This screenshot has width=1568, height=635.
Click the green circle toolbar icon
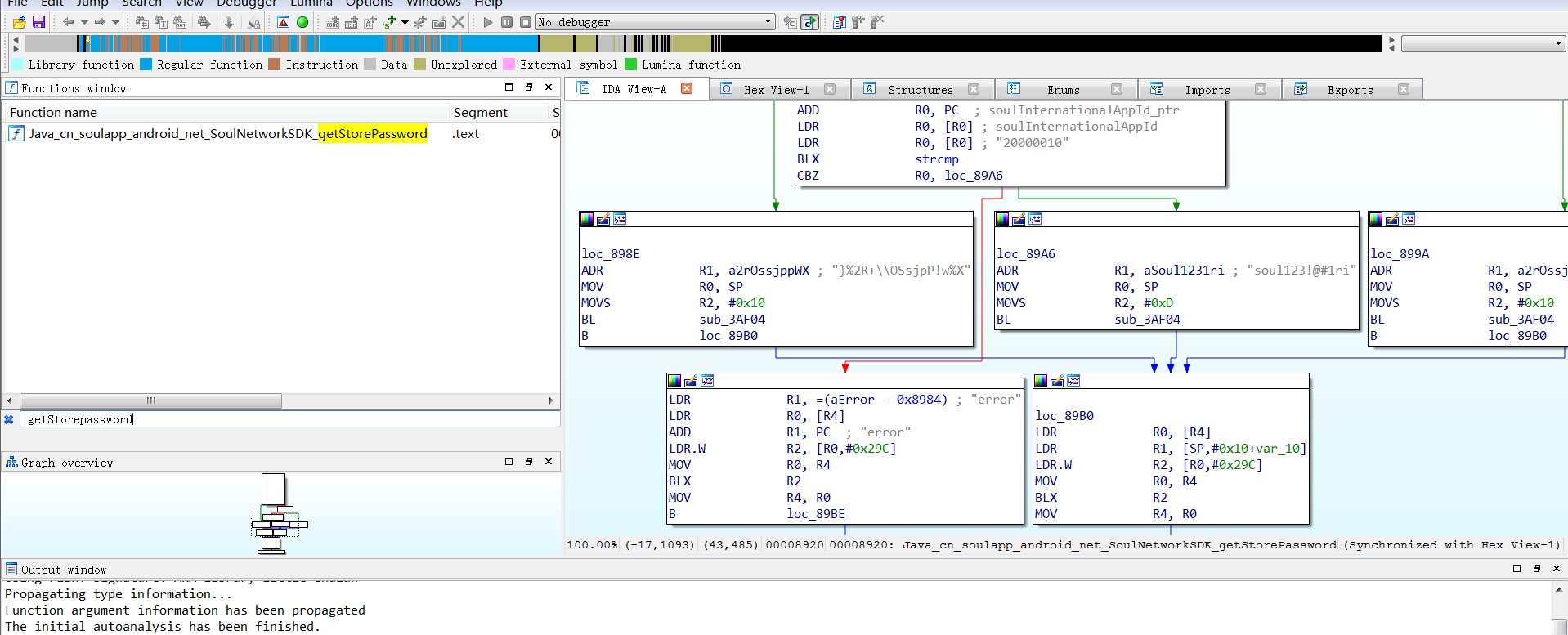pos(302,22)
